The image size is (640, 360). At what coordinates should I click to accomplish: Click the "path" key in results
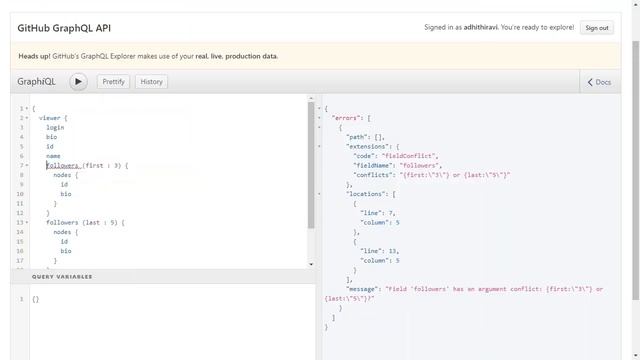click(x=357, y=137)
